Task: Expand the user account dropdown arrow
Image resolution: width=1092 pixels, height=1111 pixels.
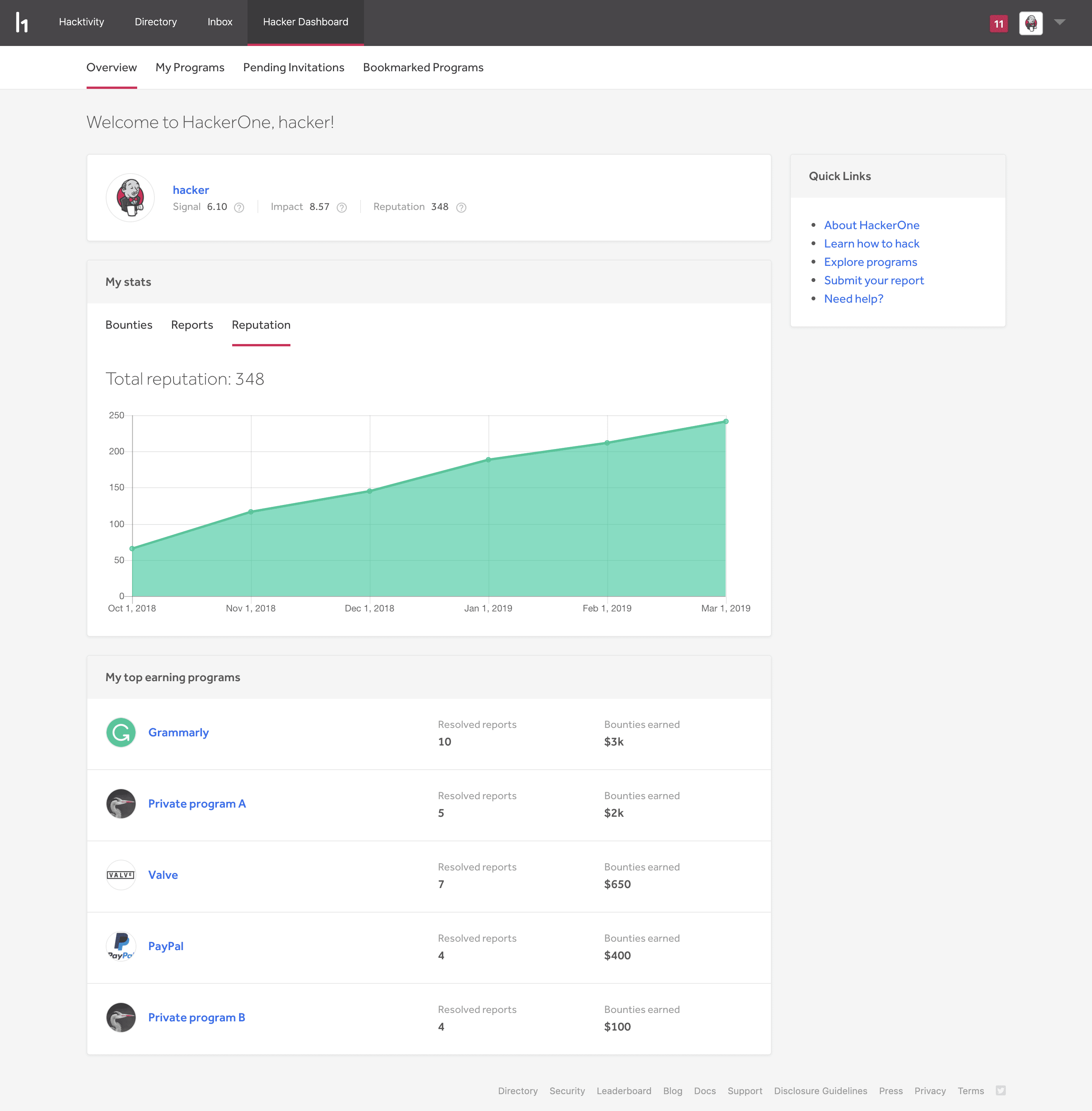Action: pos(1060,22)
